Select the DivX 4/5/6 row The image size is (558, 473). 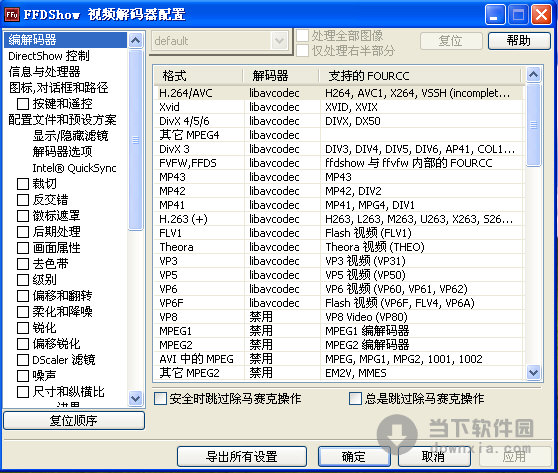pos(339,121)
